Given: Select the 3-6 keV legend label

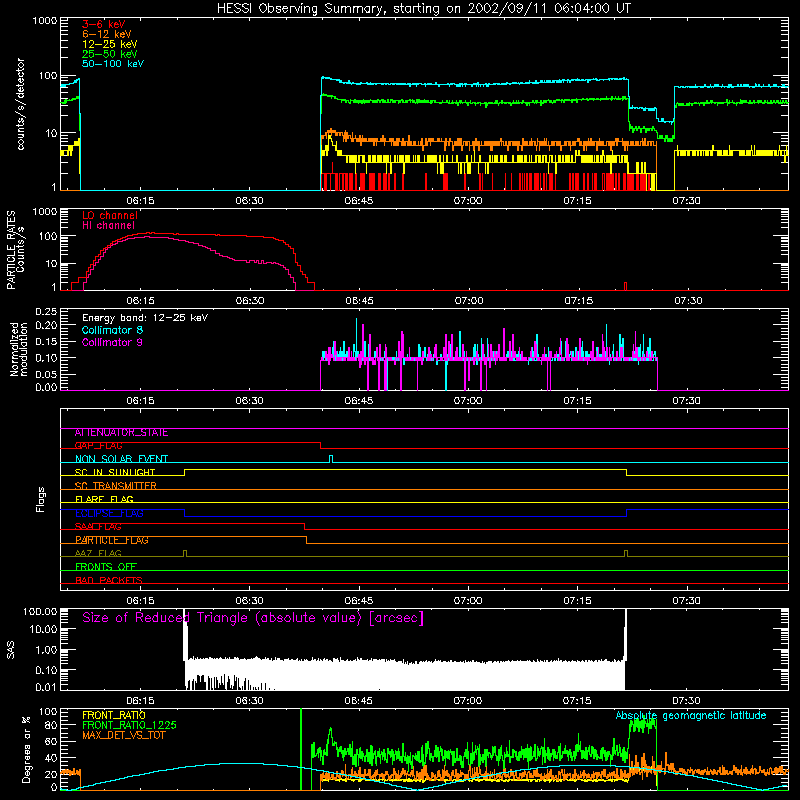Looking at the screenshot, I should click(103, 24).
